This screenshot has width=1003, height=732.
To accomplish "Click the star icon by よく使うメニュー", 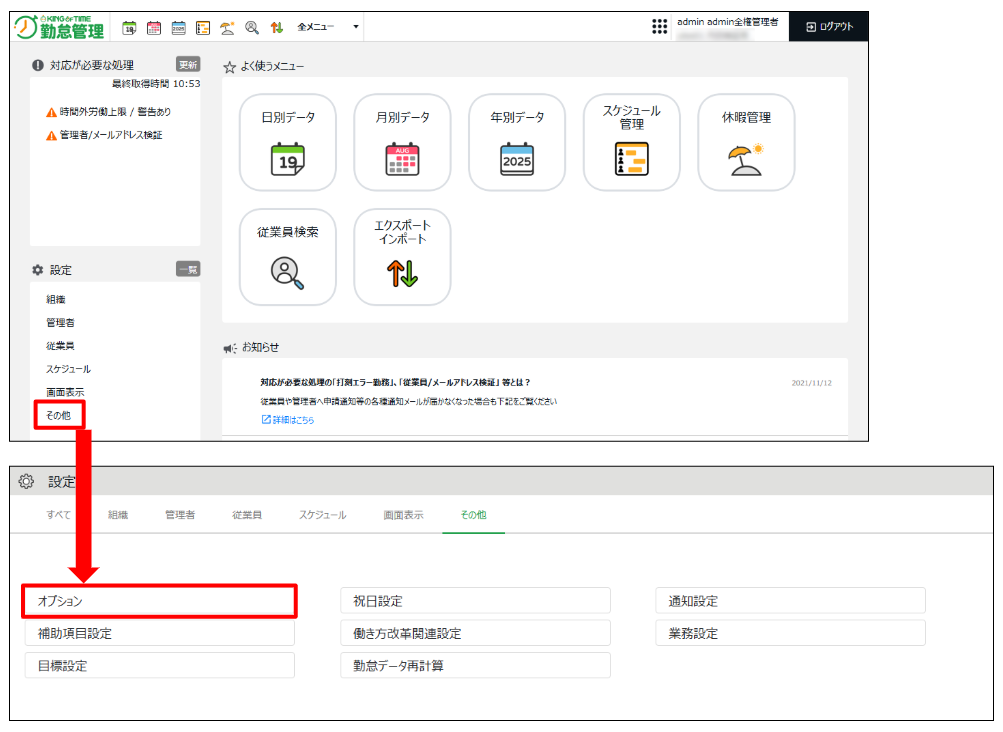I will click(230, 67).
